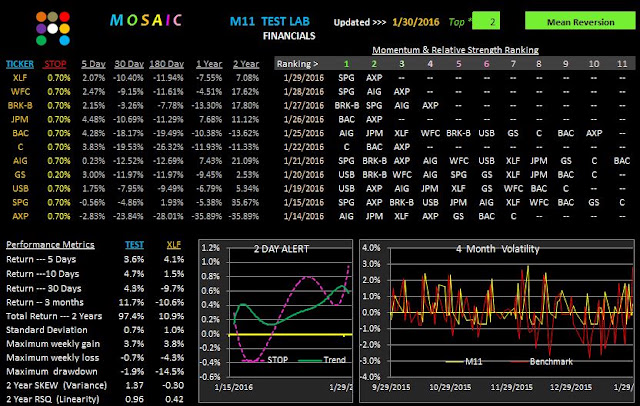Click the white center dot in logo
Image resolution: width=640 pixels, height=406 pixels.
53,29
